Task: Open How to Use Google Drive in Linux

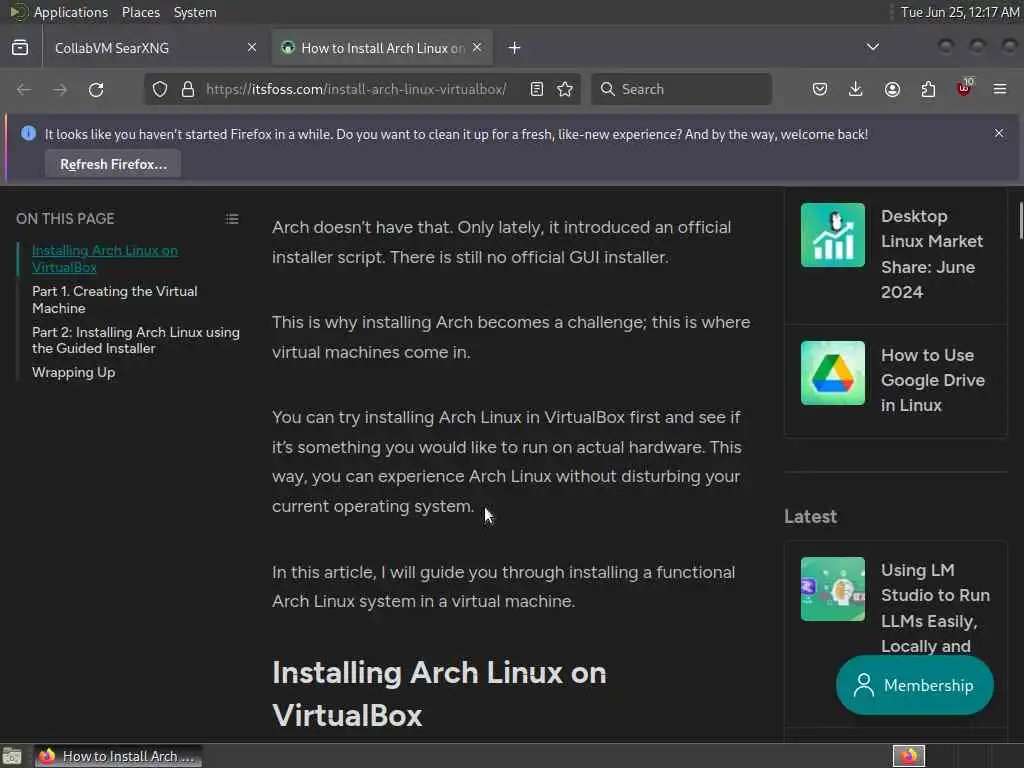Action: coord(933,380)
